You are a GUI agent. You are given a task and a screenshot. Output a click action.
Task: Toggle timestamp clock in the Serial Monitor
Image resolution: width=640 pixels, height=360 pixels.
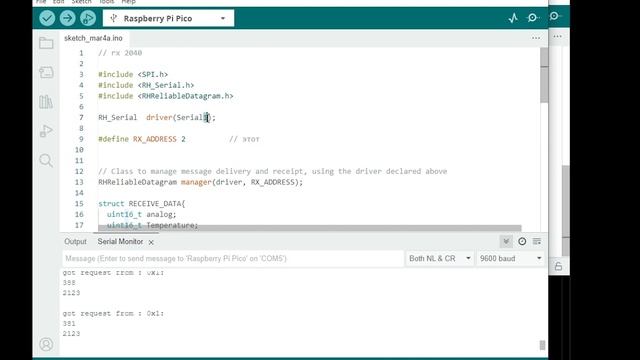coord(522,242)
